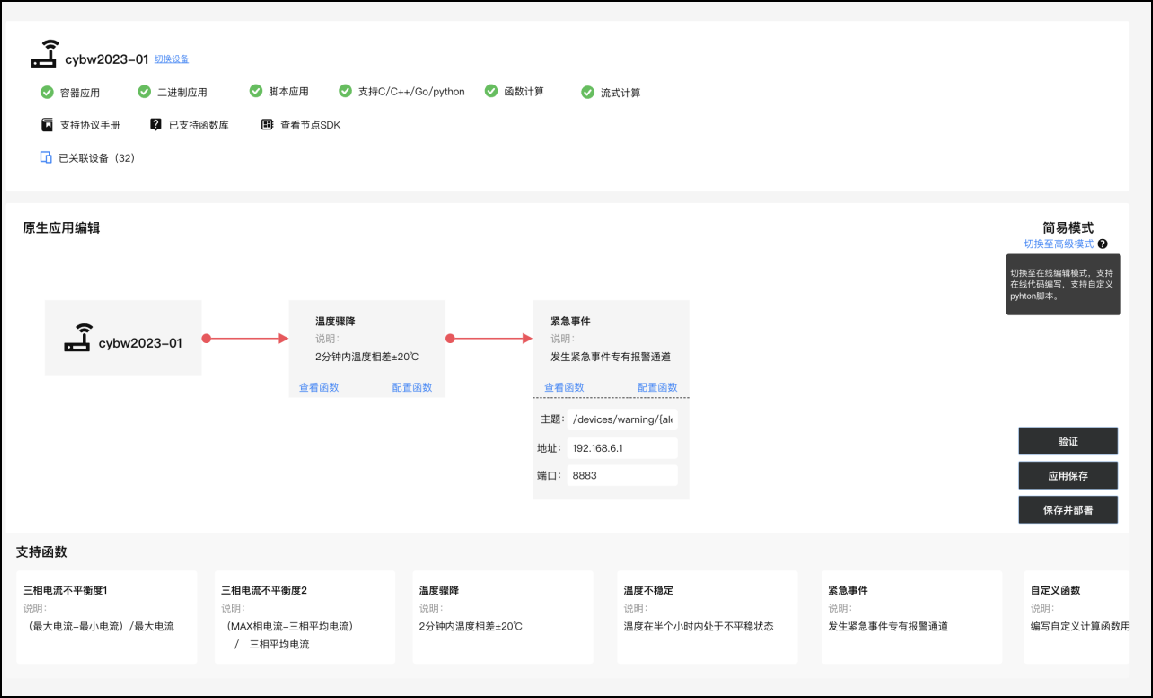The image size is (1153, 698).
Task: Click green check icon for 容器应用
Action: point(46,92)
